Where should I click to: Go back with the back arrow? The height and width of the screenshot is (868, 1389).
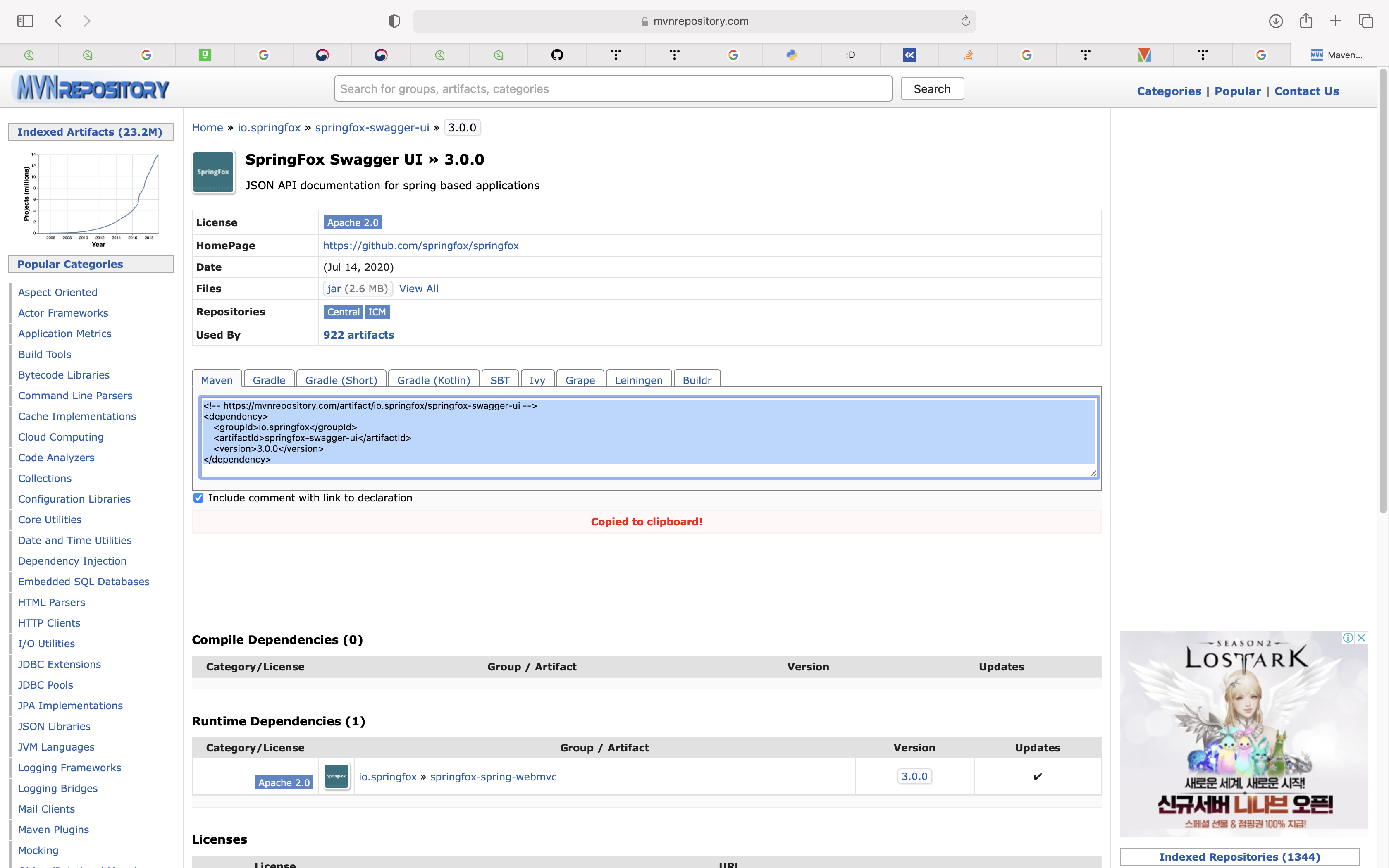click(58, 21)
